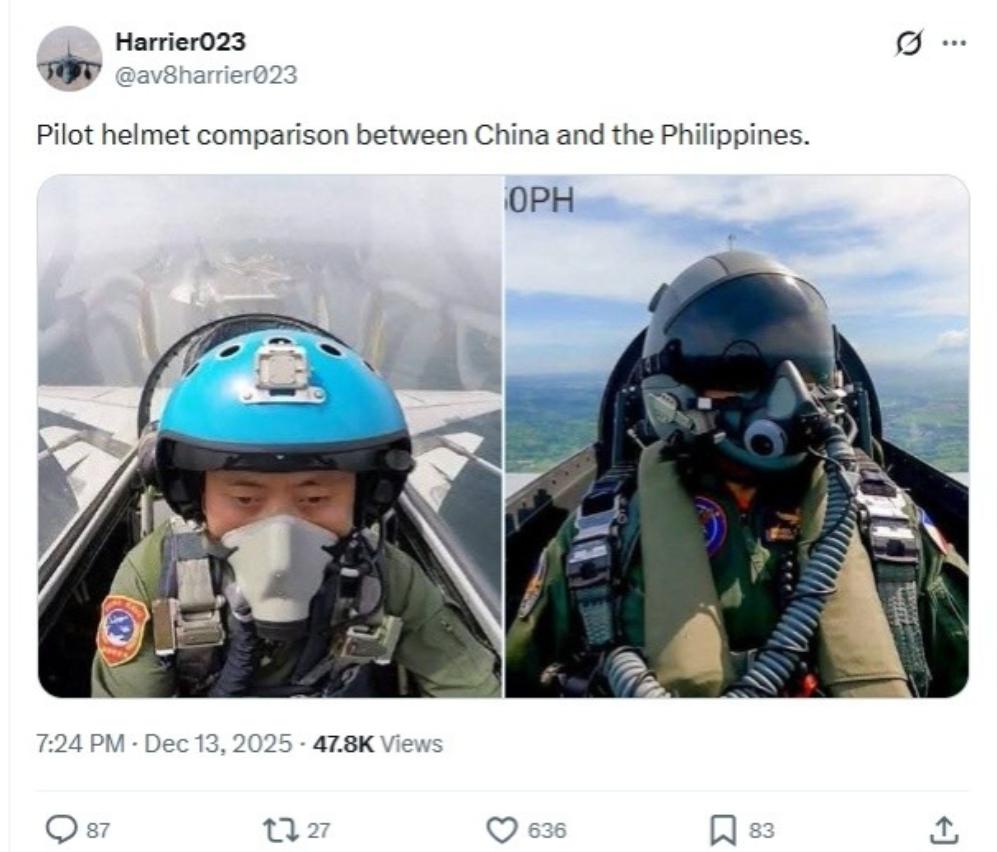Enlarge the blue helmet pilot photo
The width and height of the screenshot is (997, 852).
point(270,436)
